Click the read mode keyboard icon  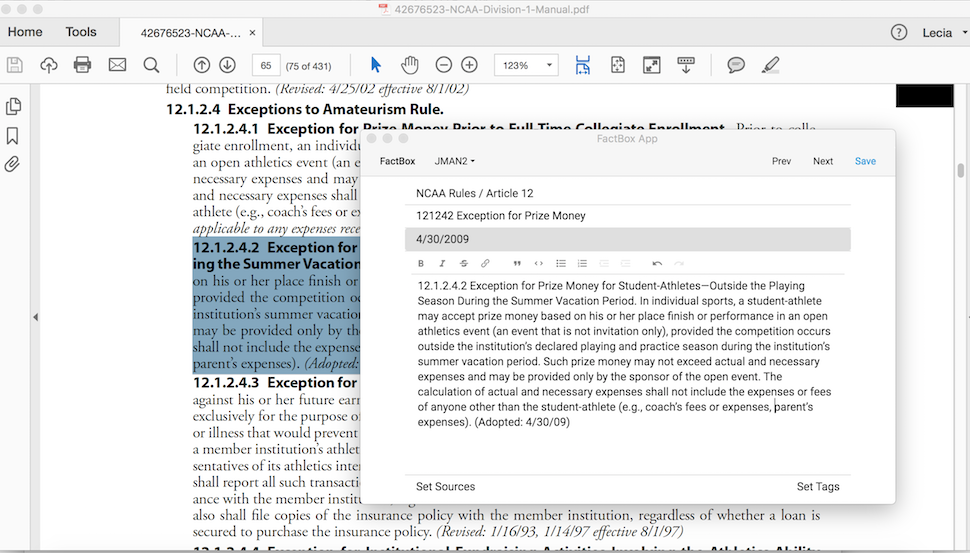pos(686,65)
